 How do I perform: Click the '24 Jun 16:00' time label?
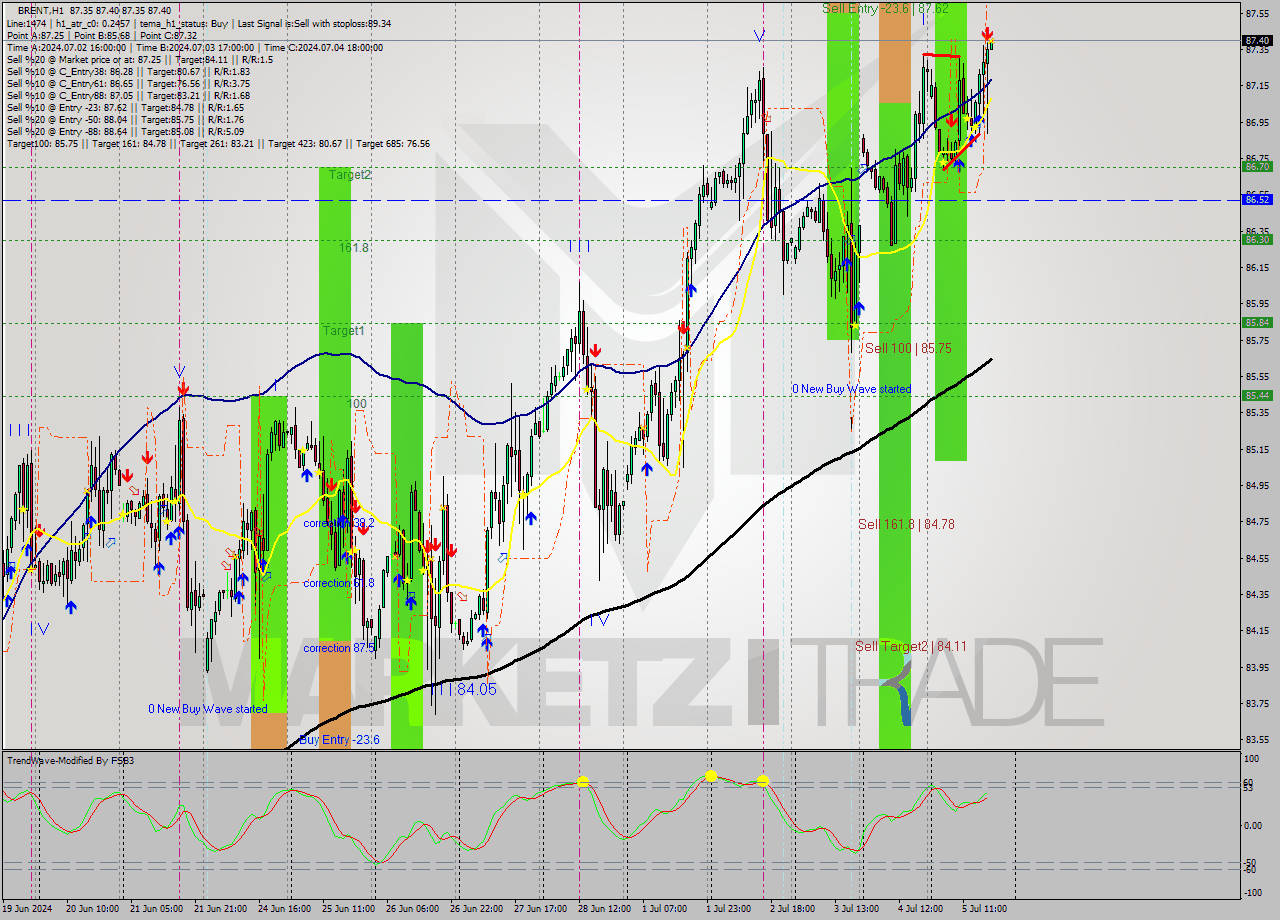(x=284, y=909)
